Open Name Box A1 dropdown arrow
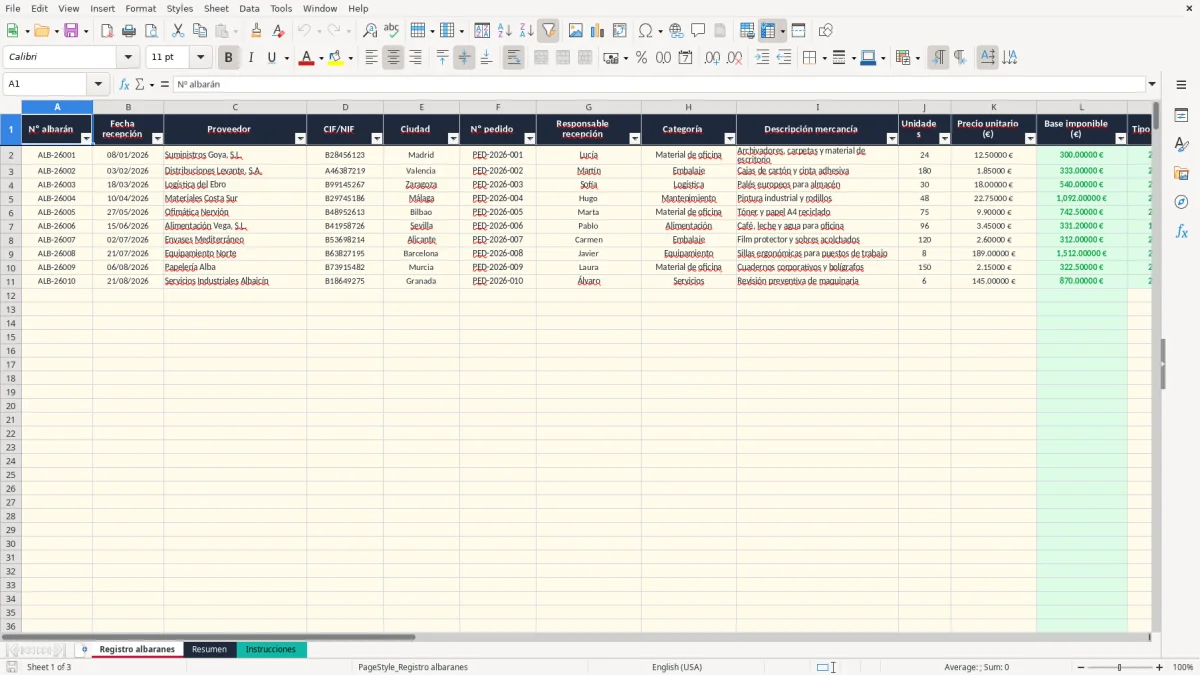This screenshot has width=1200, height=675. pyautogui.click(x=98, y=84)
